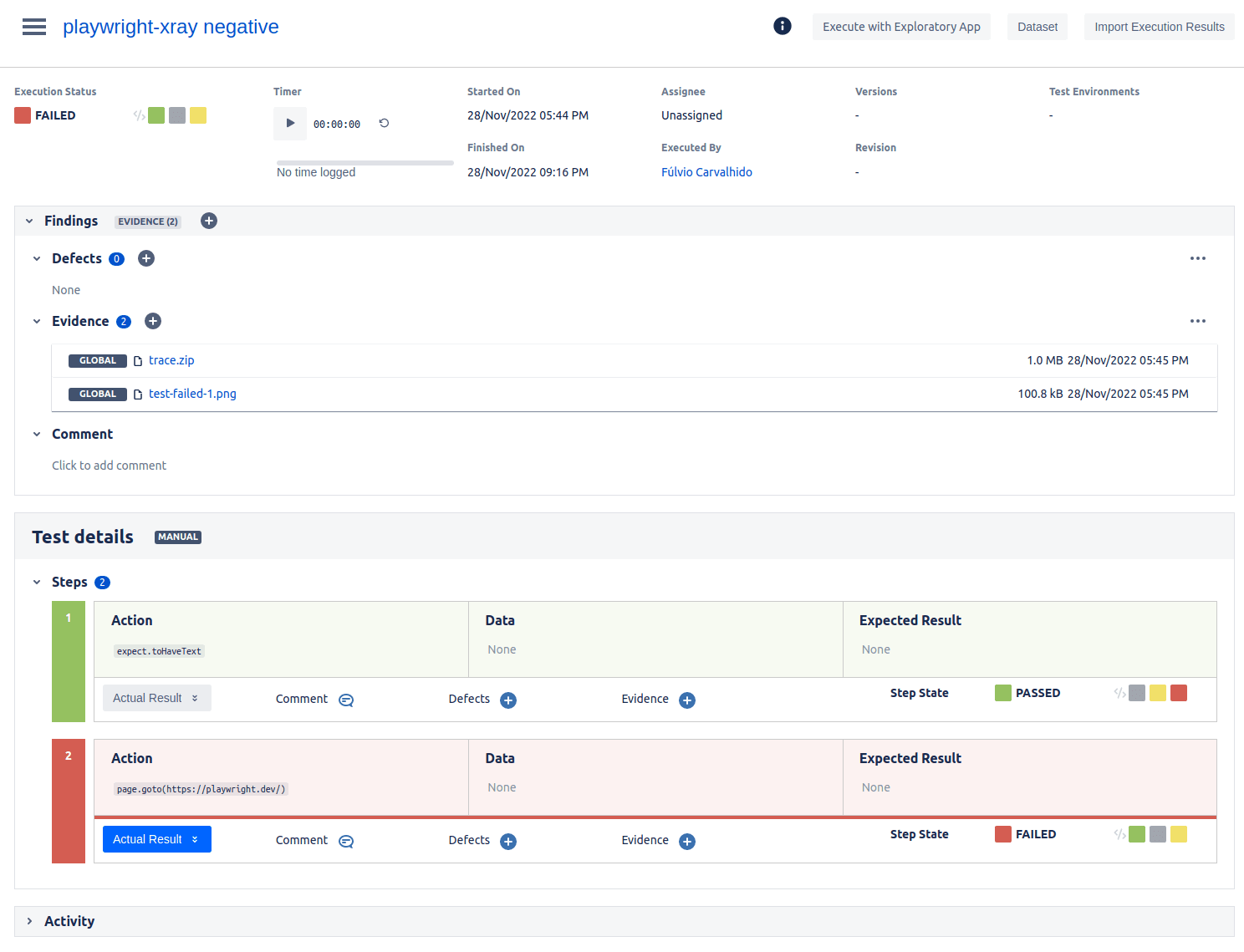Viewport: 1244px width, 952px height.
Task: Select page.goto action code in step 2
Action: [x=201, y=789]
